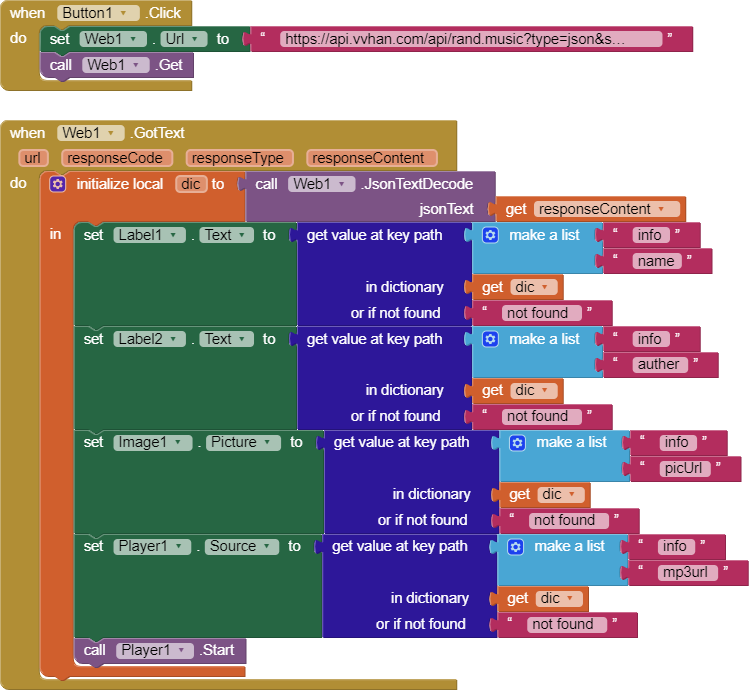
Task: Click the gear icon on initialize local block
Action: tap(58, 184)
